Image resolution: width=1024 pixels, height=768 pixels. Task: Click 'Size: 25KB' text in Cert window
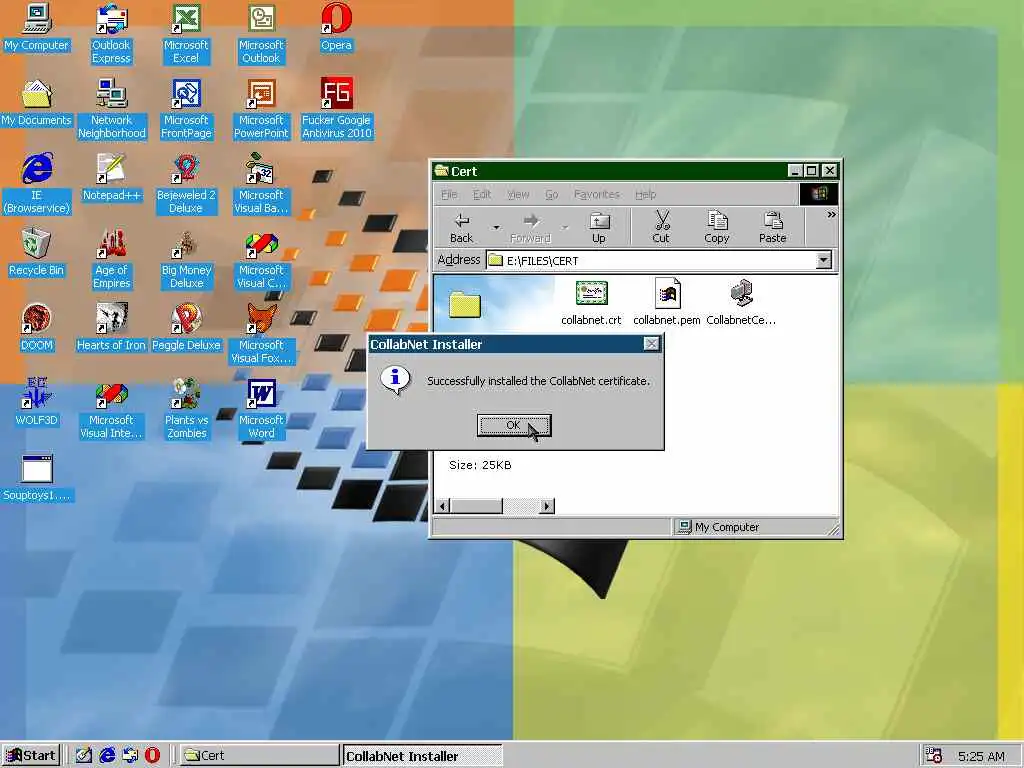coord(480,465)
